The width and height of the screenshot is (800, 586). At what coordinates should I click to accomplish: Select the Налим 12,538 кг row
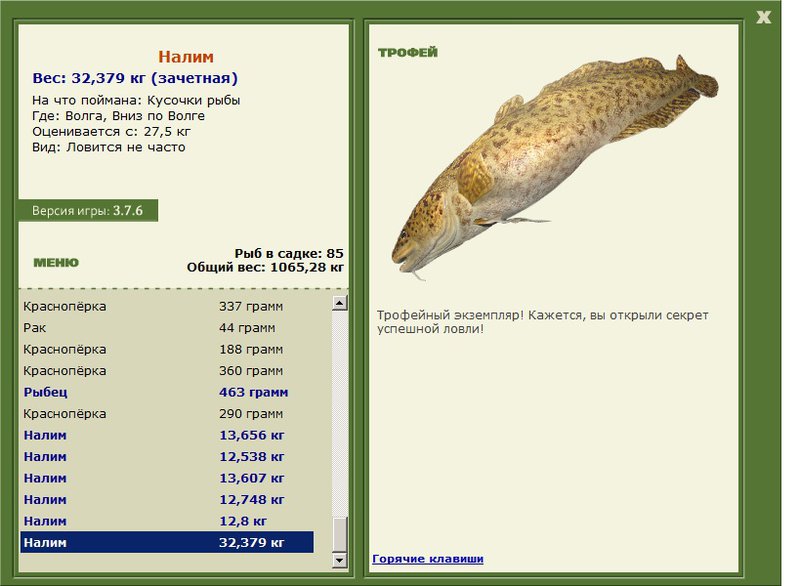click(x=167, y=456)
